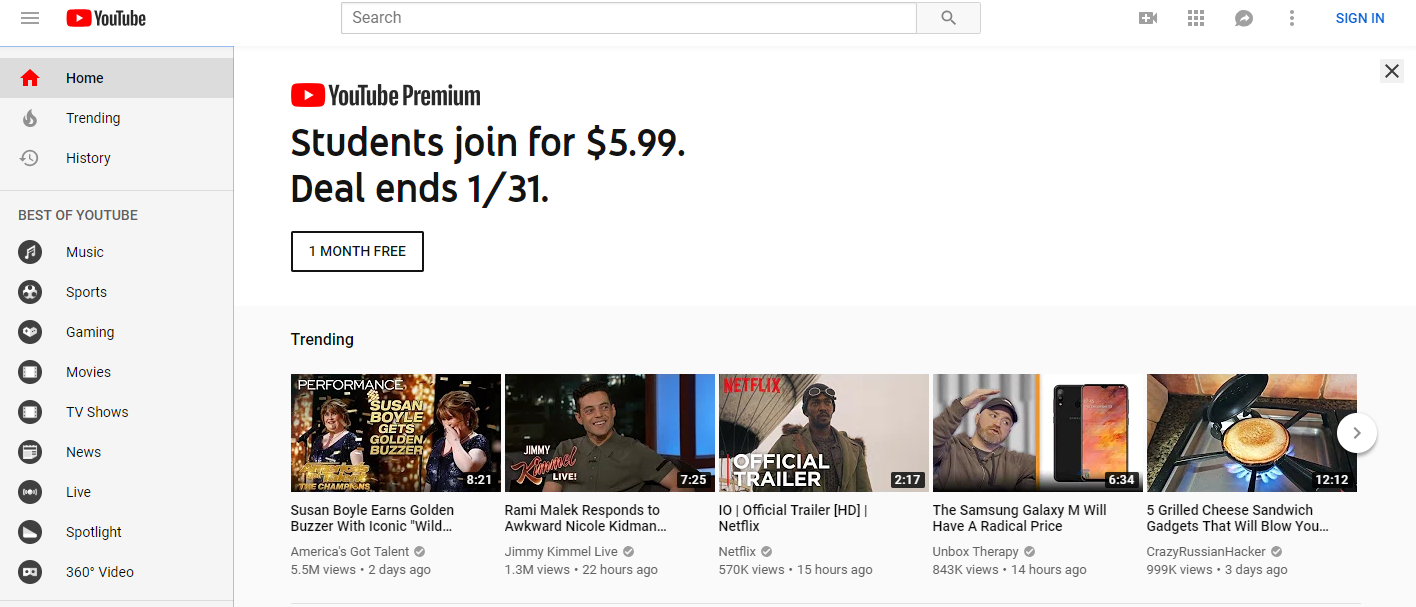Click the SIGN IN link
Image resolution: width=1416 pixels, height=607 pixels.
click(x=1360, y=18)
